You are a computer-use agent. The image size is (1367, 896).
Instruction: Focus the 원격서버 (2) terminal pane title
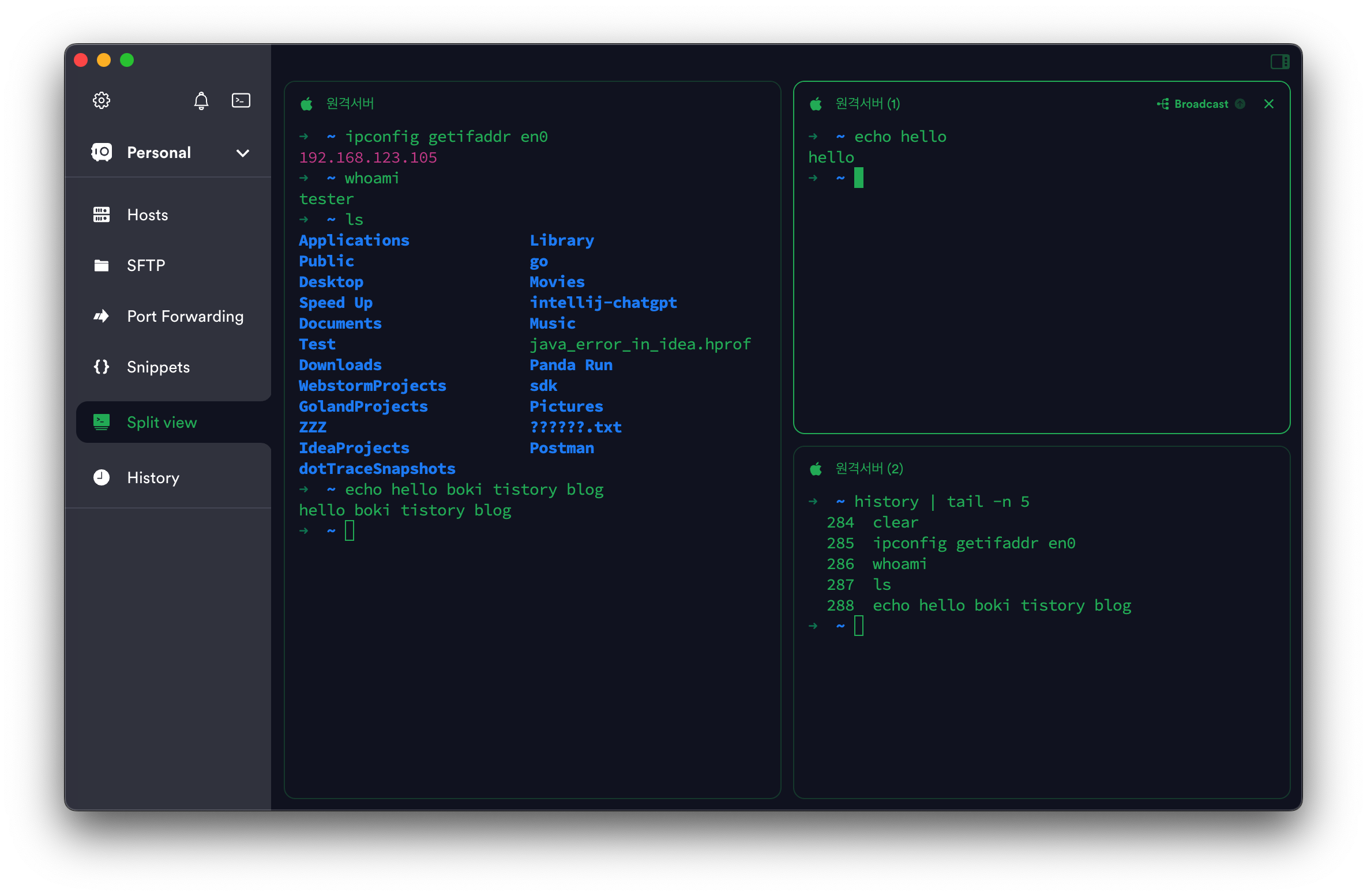(x=869, y=468)
